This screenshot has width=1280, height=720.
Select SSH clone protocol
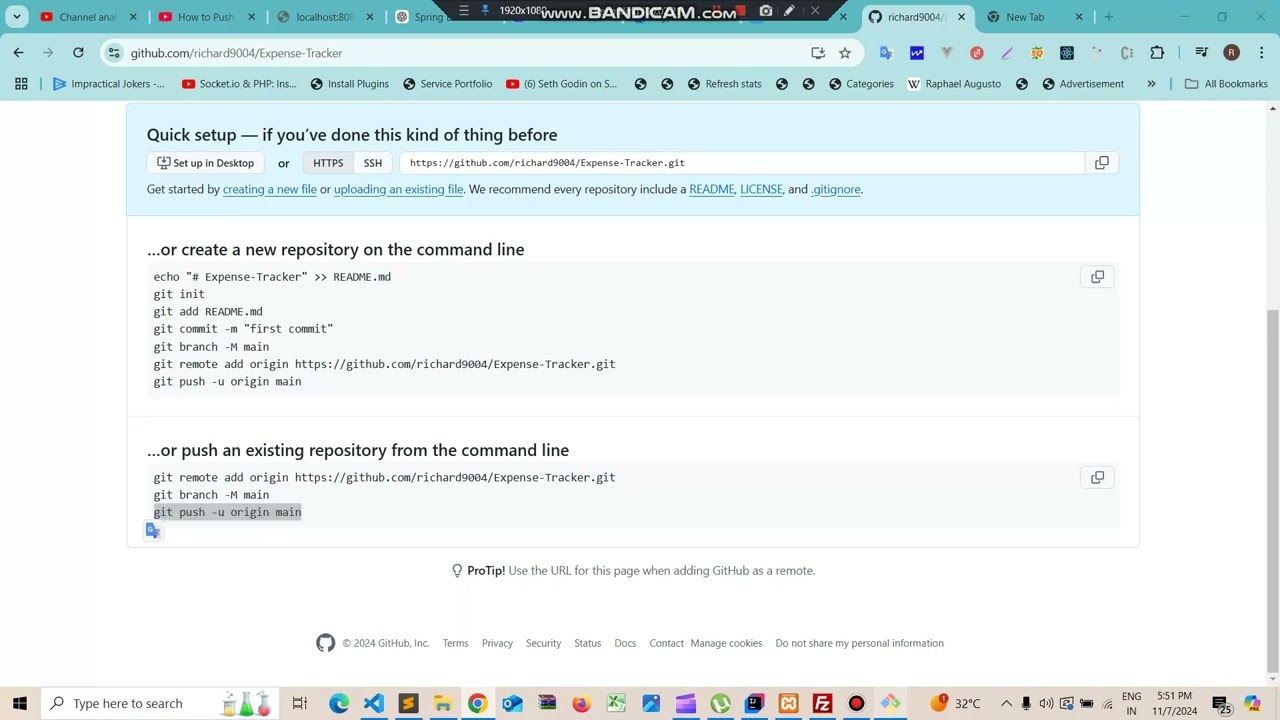[373, 163]
